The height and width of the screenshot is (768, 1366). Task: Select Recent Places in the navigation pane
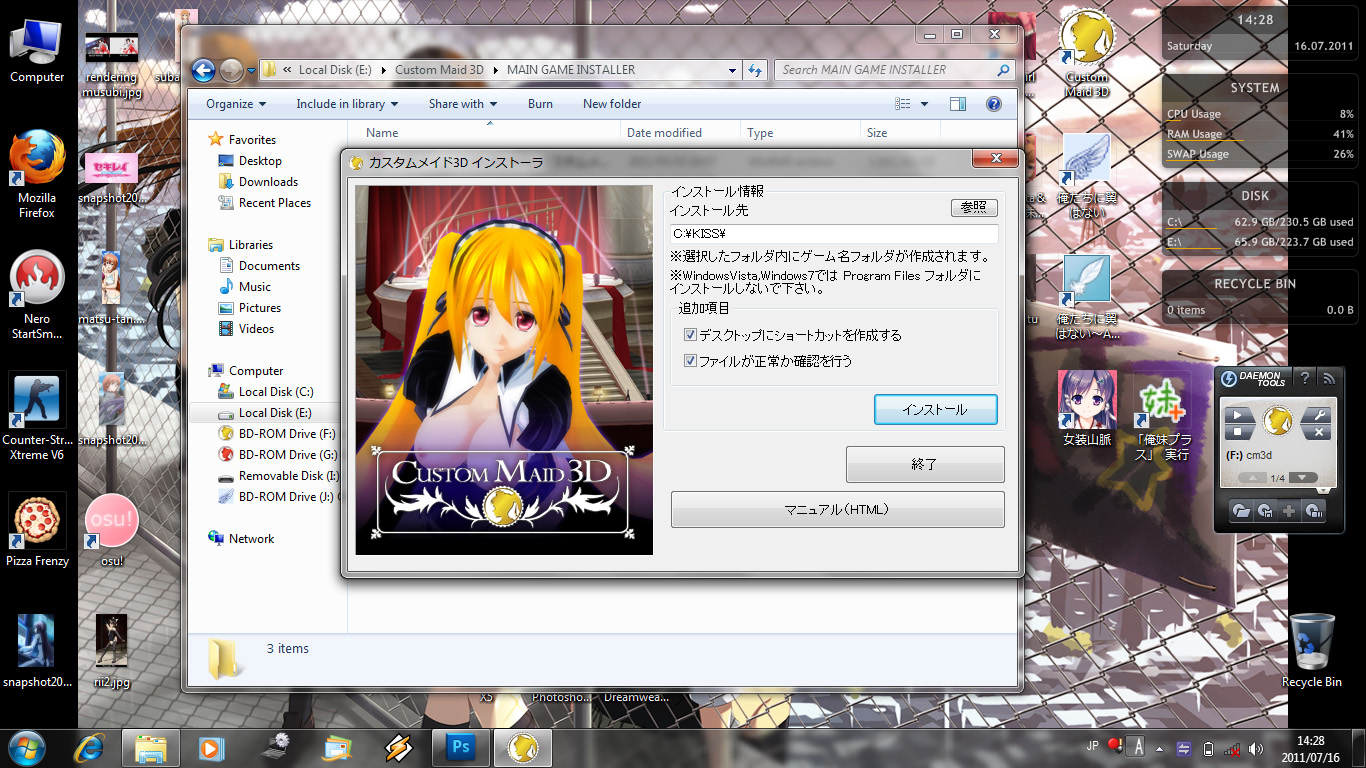coord(264,203)
